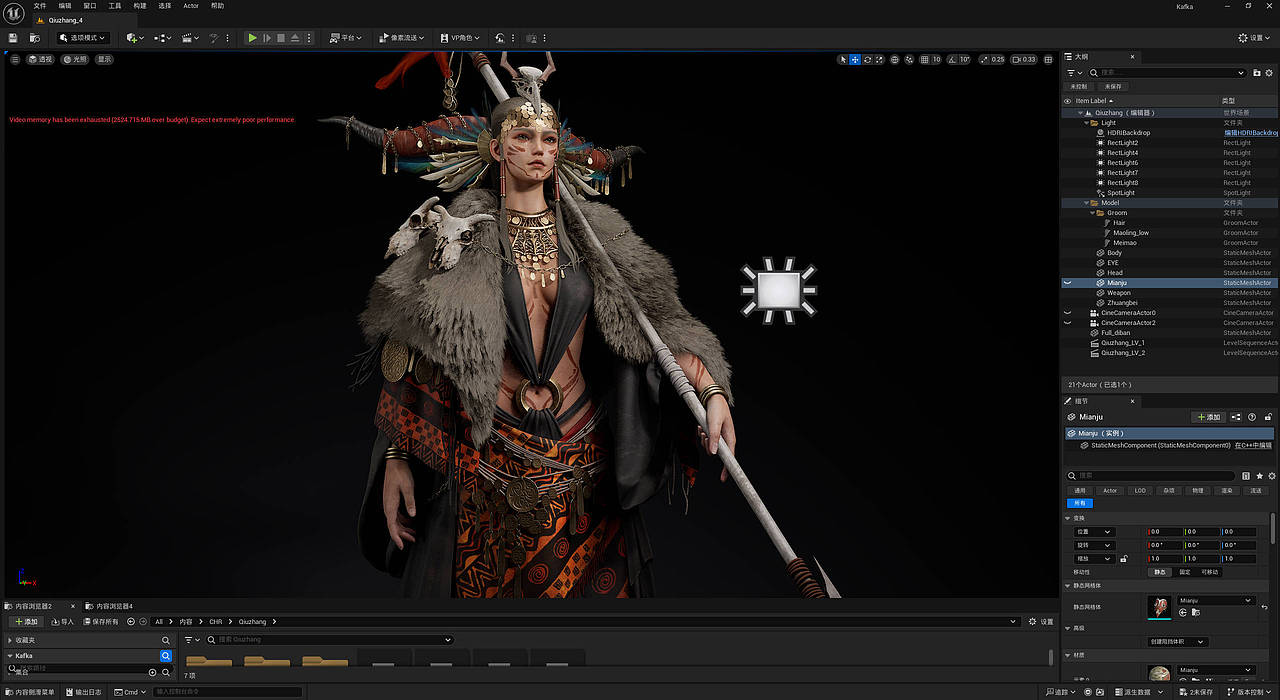Screen dimensions: 1280x700
Task: Toggle rotation angle snapping icon
Action: click(952, 59)
